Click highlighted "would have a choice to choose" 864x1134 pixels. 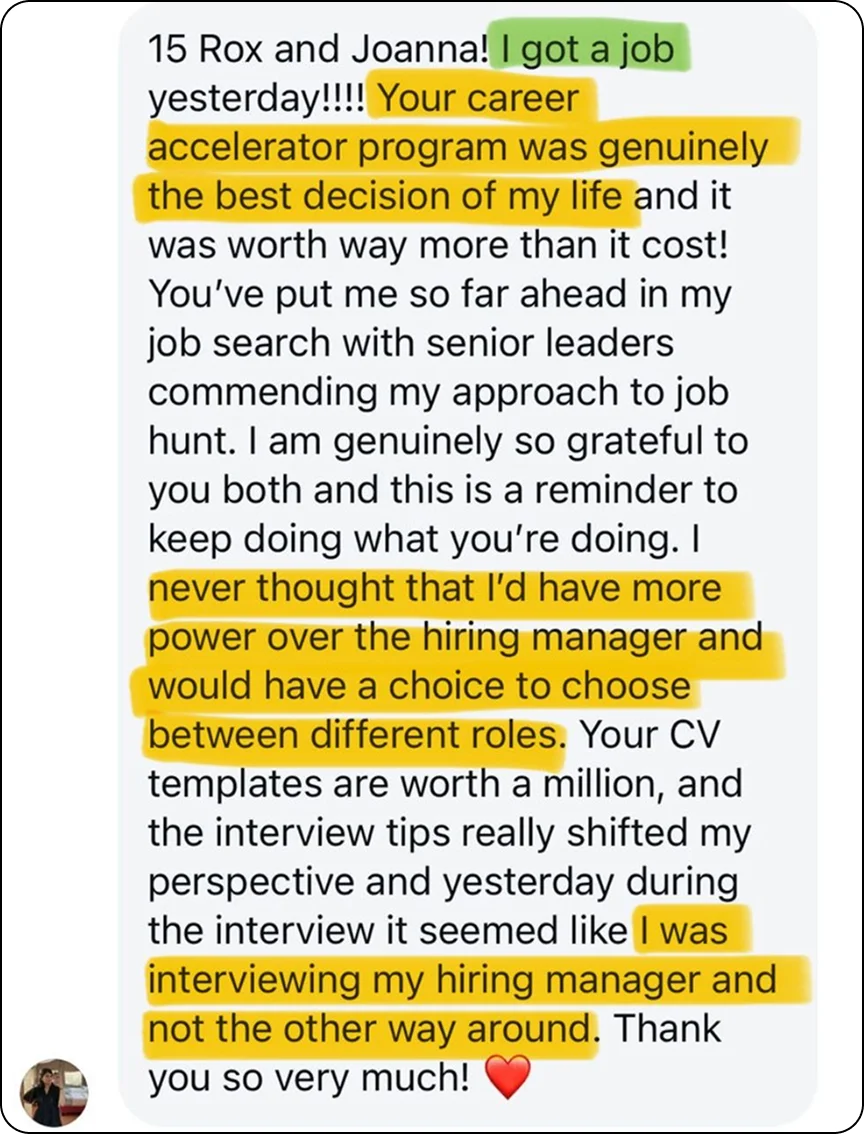click(x=419, y=686)
